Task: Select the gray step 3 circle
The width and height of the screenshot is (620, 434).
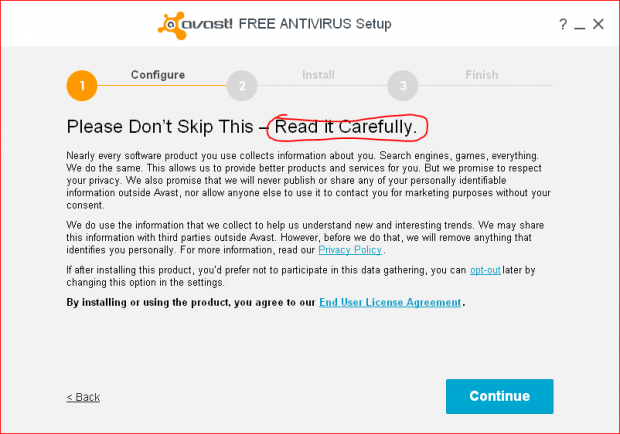Action: [403, 86]
